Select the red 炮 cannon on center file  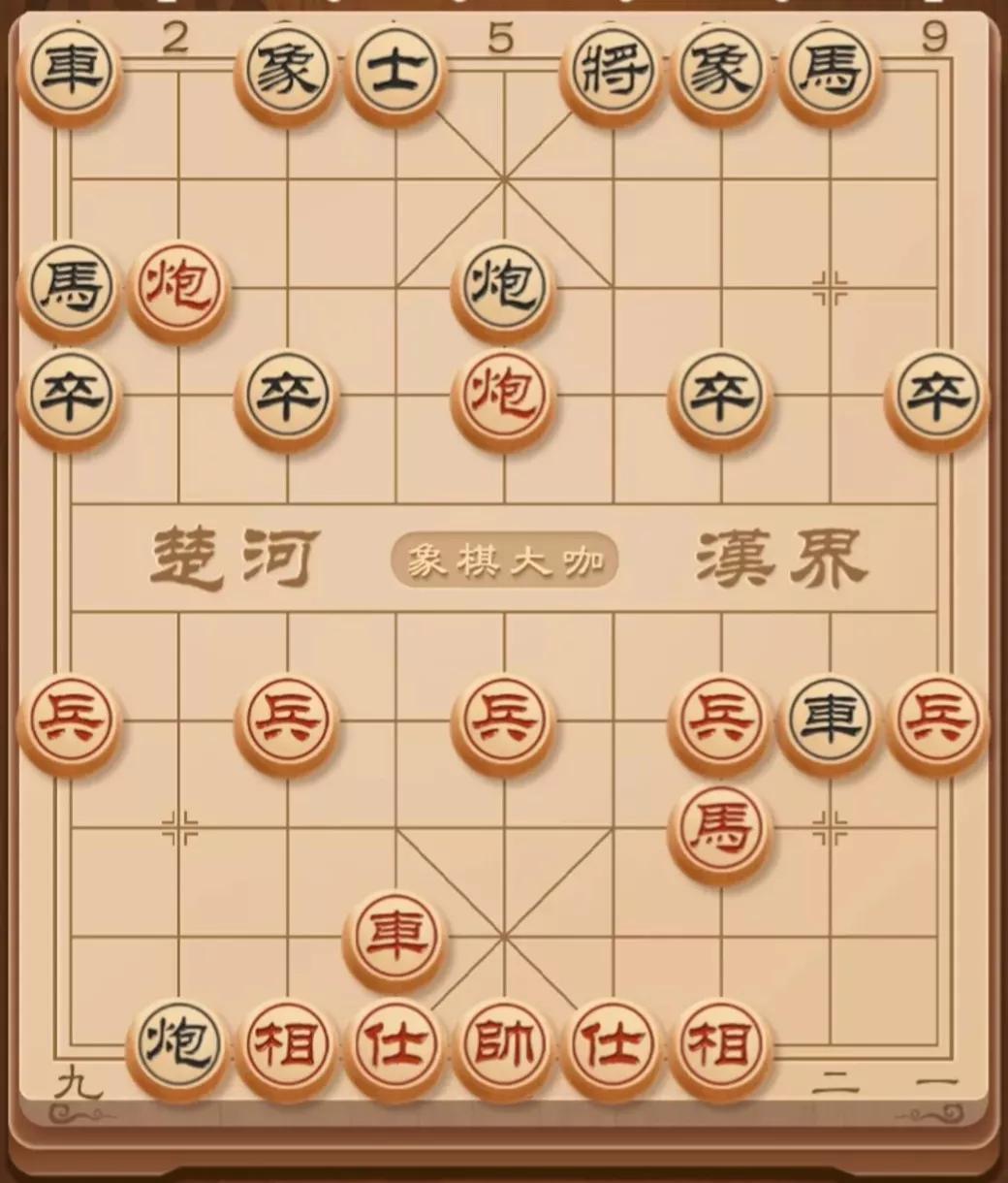(x=503, y=396)
